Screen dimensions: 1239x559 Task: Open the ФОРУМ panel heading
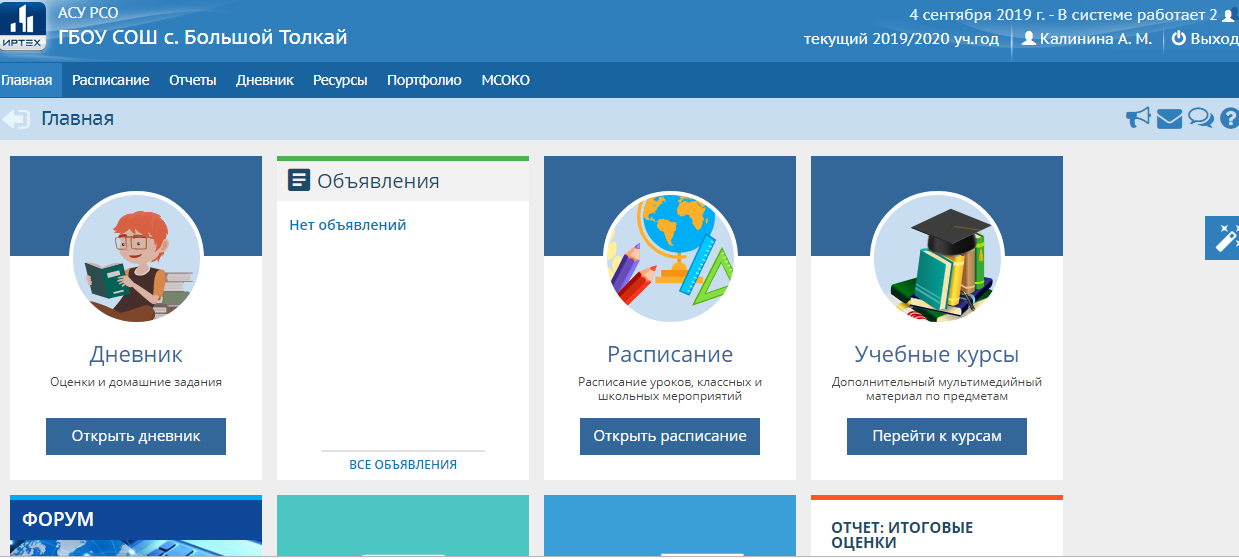tap(58, 519)
